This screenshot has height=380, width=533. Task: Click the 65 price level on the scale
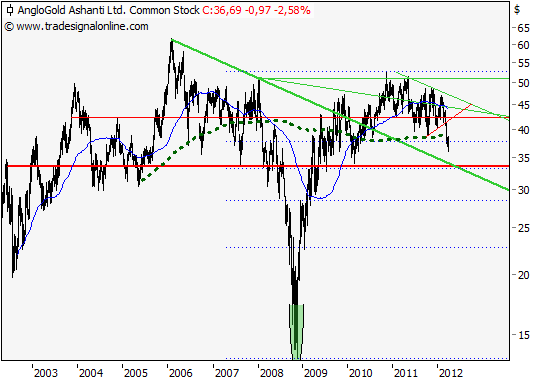click(523, 28)
